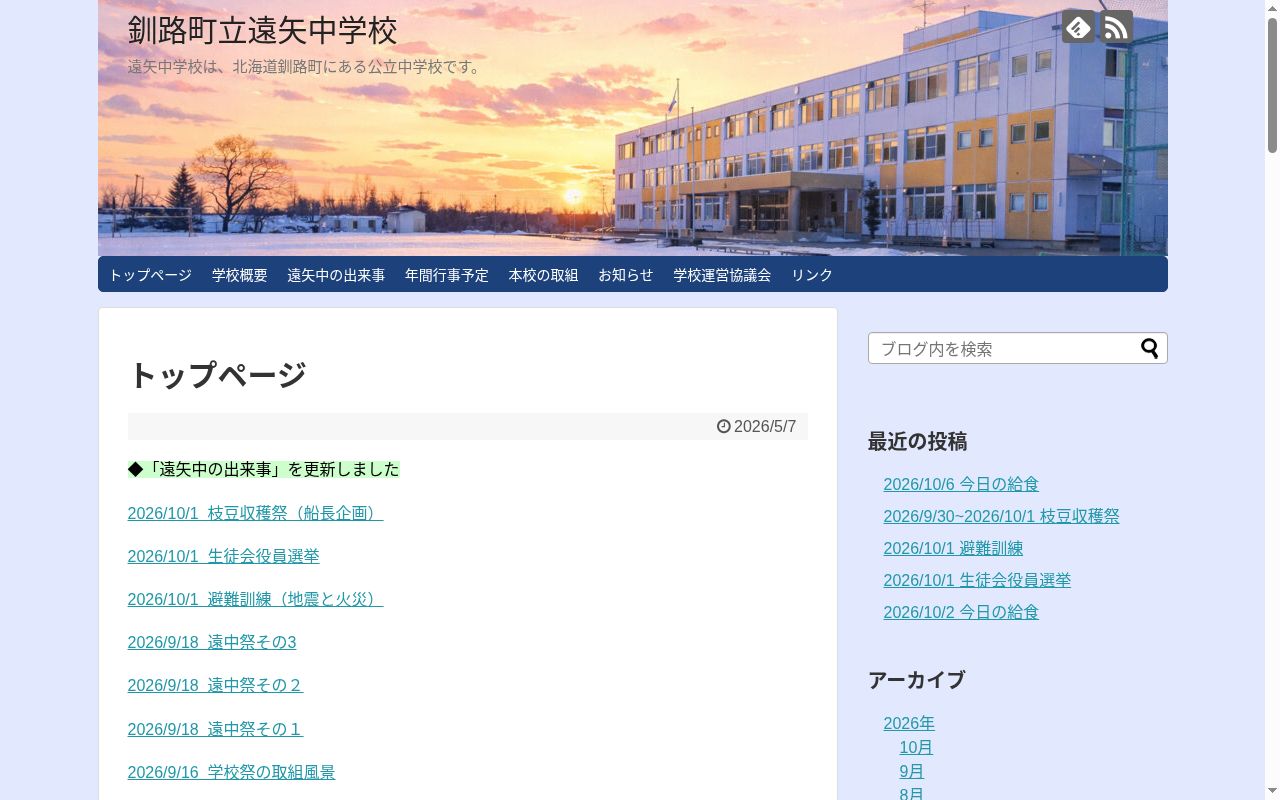Open recent post 2026/10/2 今日の給食
Screen dimensions: 1280x800
tap(961, 612)
